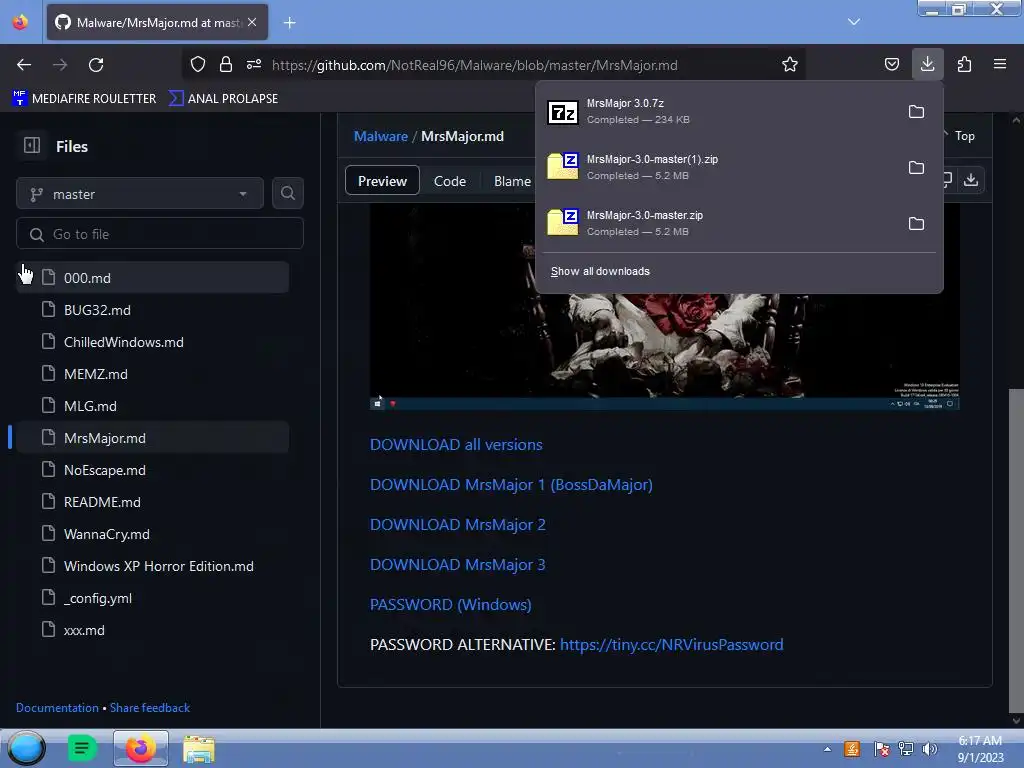Show MrsMajor-3.0-master.zip in folder
This screenshot has height=768, width=1024.
point(916,224)
